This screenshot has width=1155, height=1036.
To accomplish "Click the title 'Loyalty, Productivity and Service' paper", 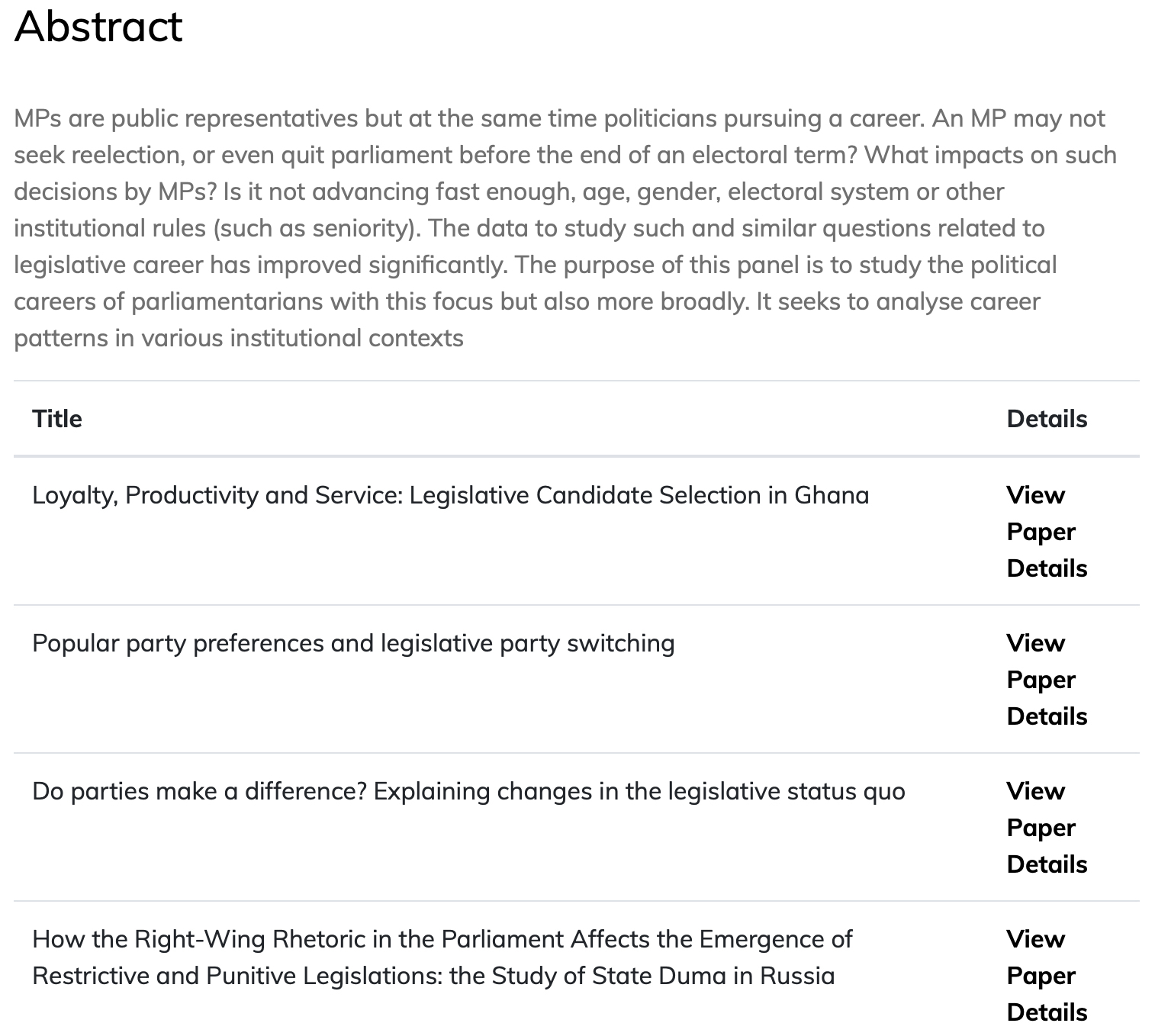I will (450, 495).
